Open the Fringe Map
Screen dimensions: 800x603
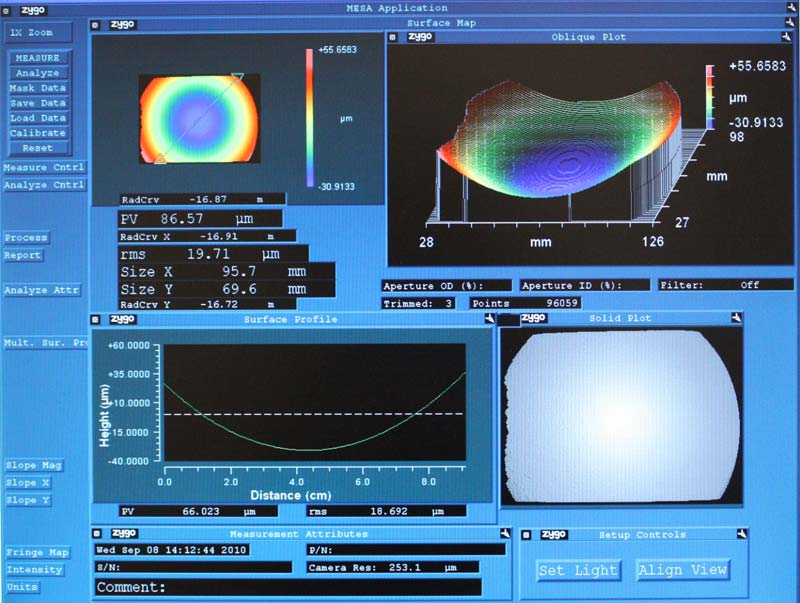[x=37, y=552]
